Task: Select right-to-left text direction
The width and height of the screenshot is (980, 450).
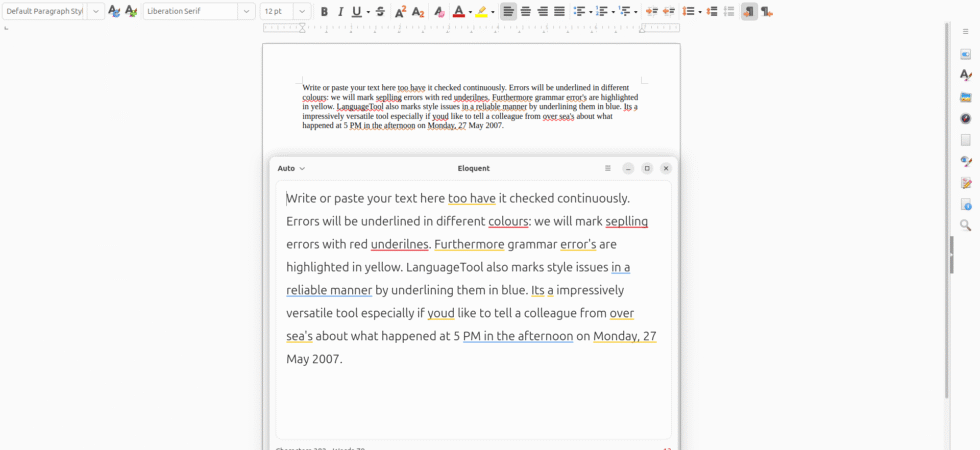Action: [767, 11]
